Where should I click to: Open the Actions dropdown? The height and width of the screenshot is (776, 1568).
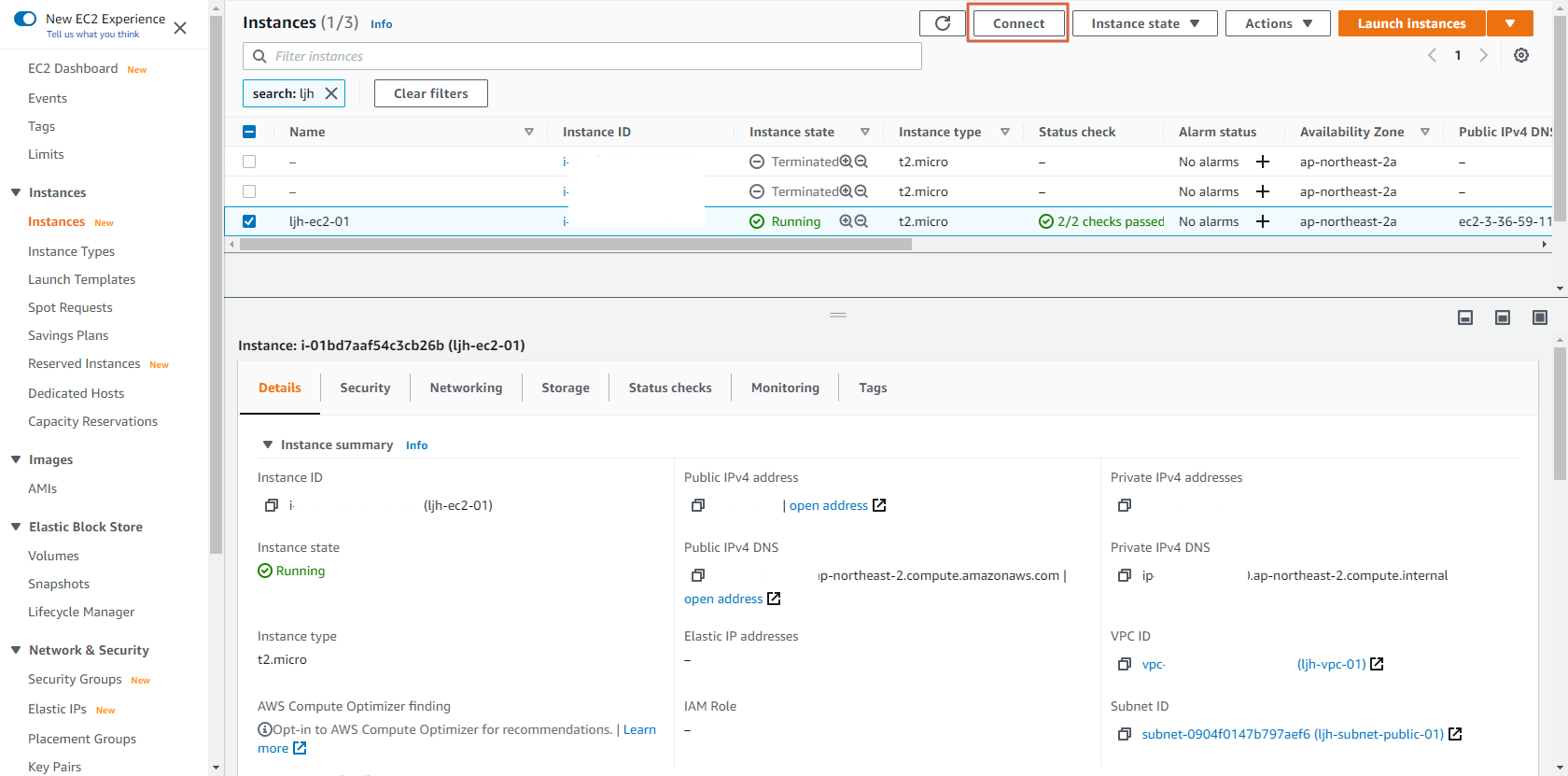[x=1279, y=23]
